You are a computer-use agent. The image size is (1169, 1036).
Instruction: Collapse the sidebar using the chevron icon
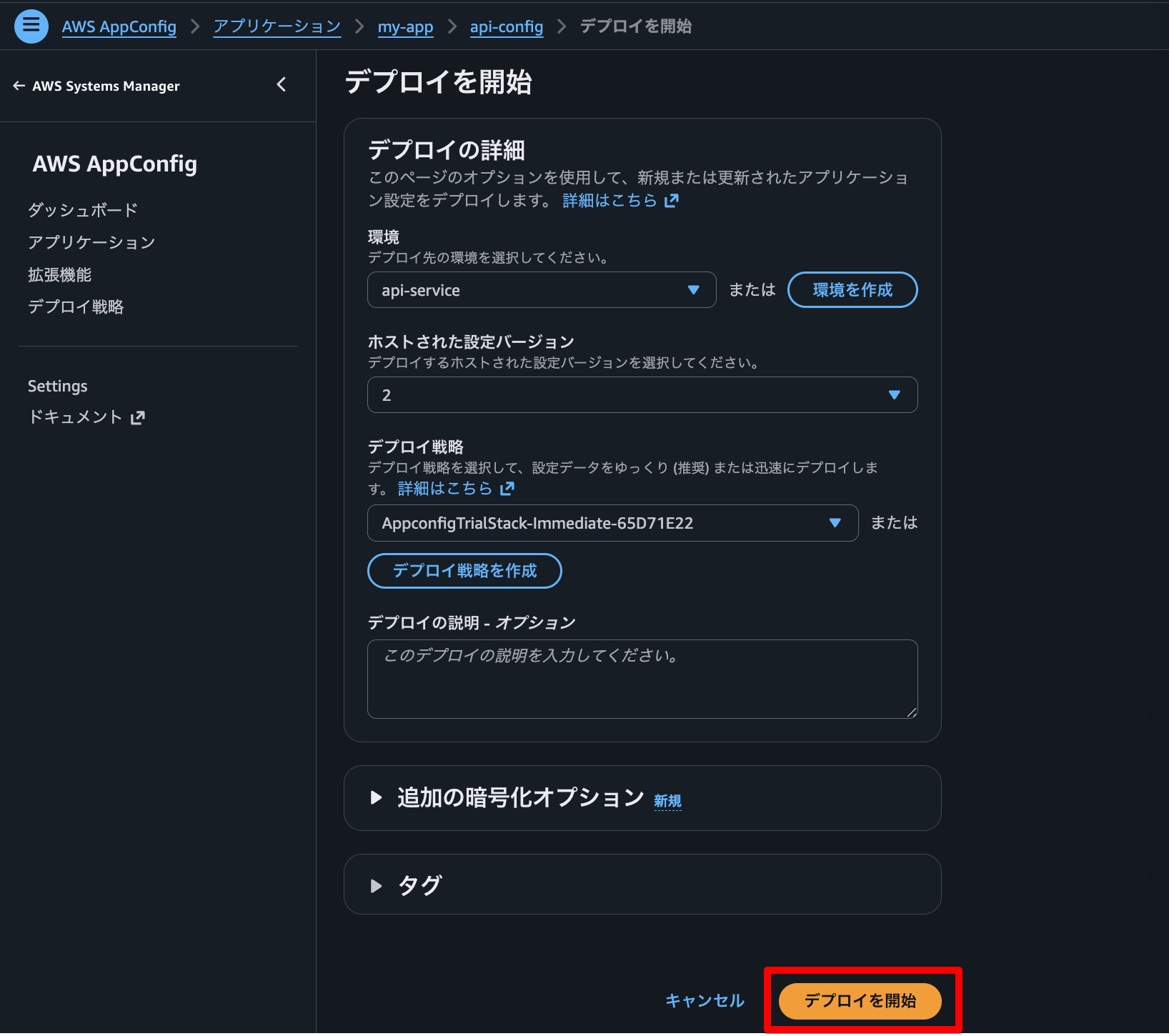282,84
